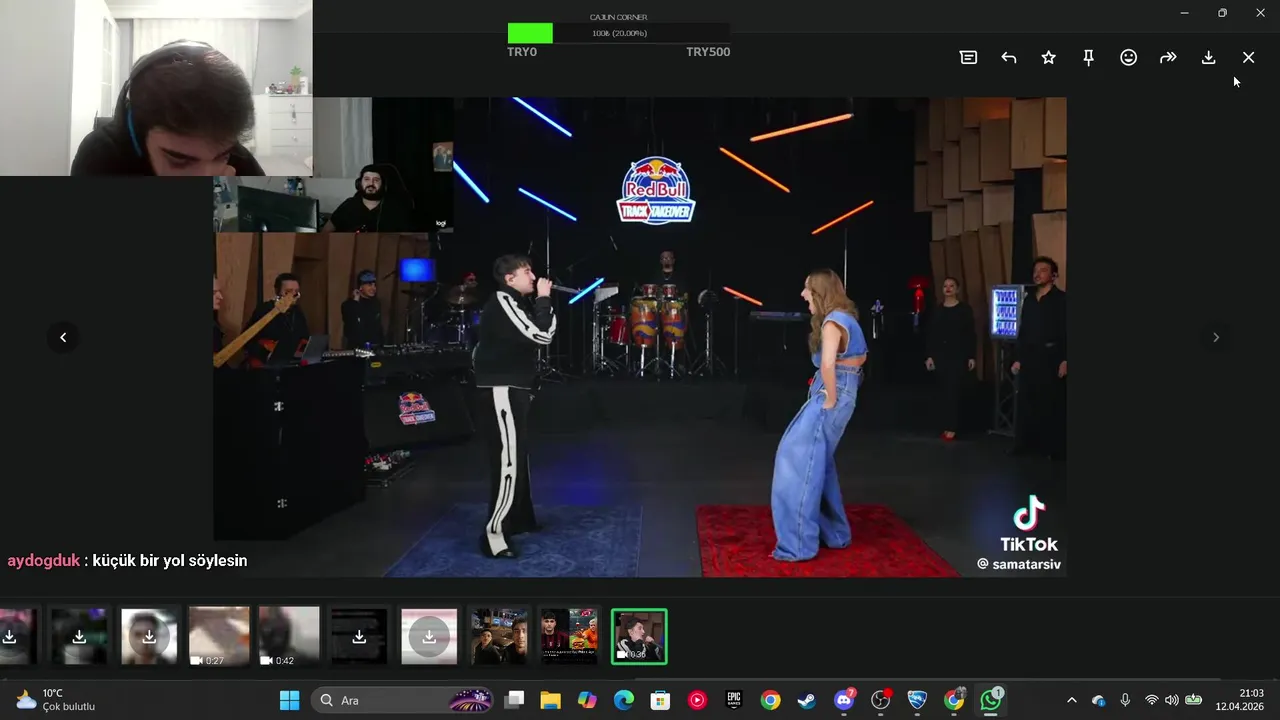Screen dimensions: 1280x720
Task: Open File Explorer from the taskbar
Action: [x=551, y=700]
